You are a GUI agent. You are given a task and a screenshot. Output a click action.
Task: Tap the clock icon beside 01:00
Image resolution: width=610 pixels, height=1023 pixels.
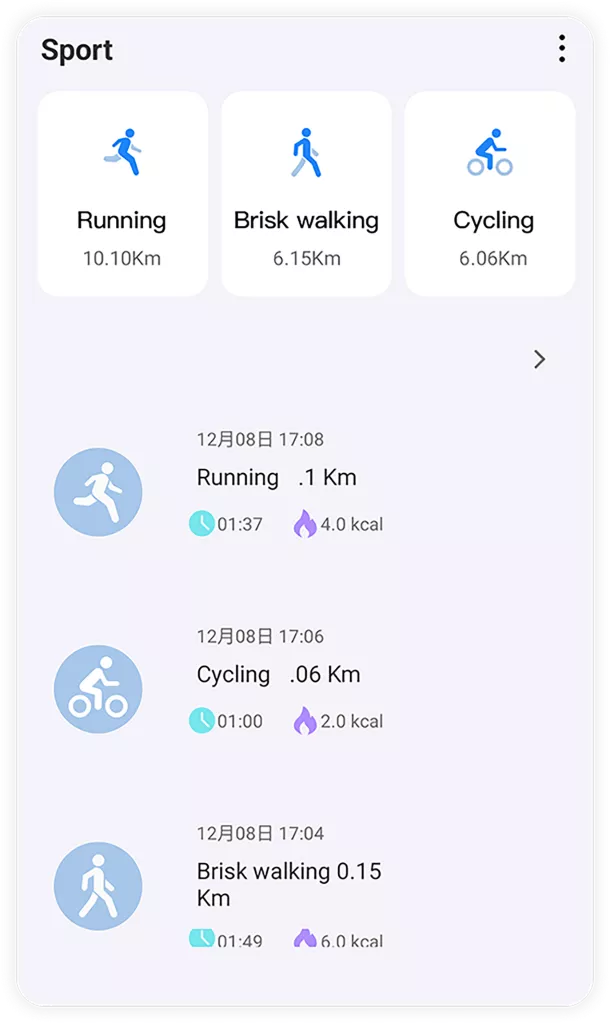(202, 720)
